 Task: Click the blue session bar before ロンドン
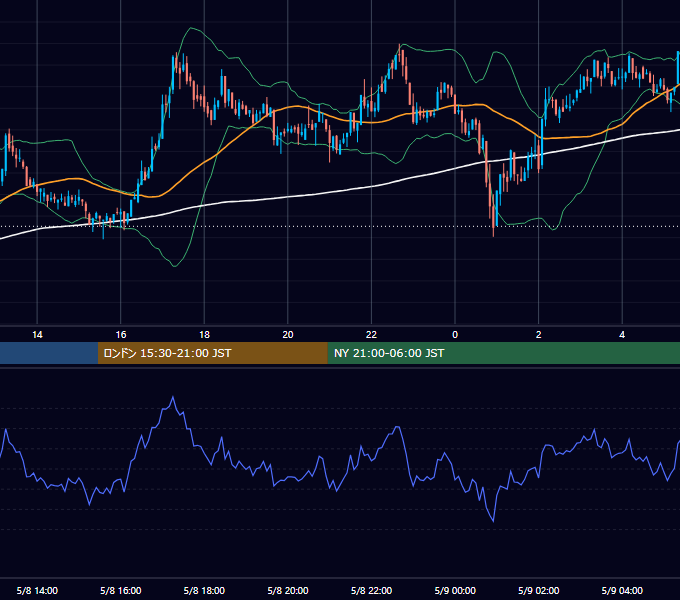(x=49, y=353)
